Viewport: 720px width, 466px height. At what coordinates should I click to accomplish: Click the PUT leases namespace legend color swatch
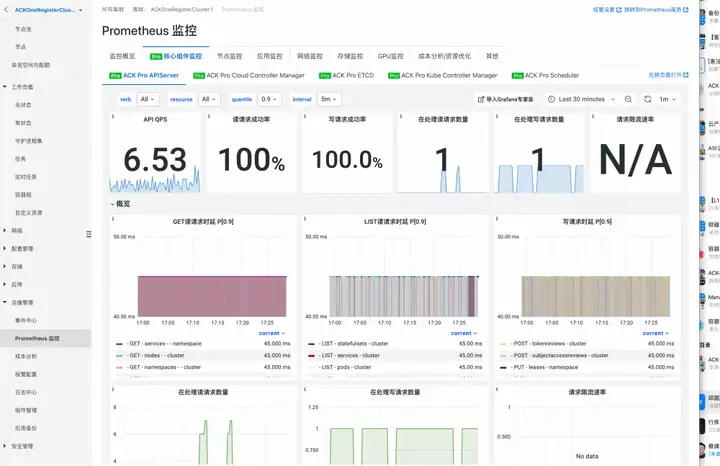(503, 368)
